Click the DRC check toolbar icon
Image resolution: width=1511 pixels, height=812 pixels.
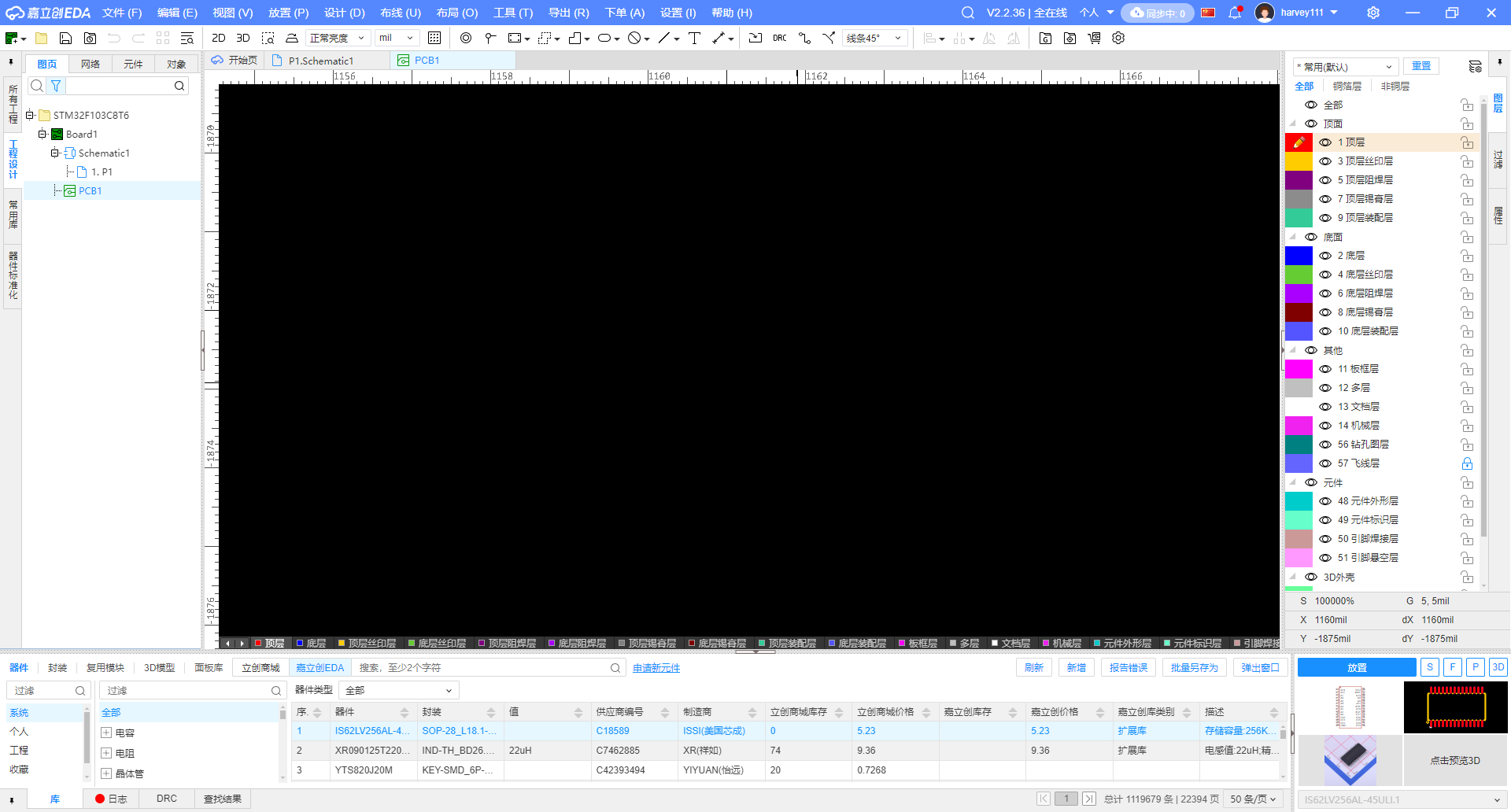(779, 38)
